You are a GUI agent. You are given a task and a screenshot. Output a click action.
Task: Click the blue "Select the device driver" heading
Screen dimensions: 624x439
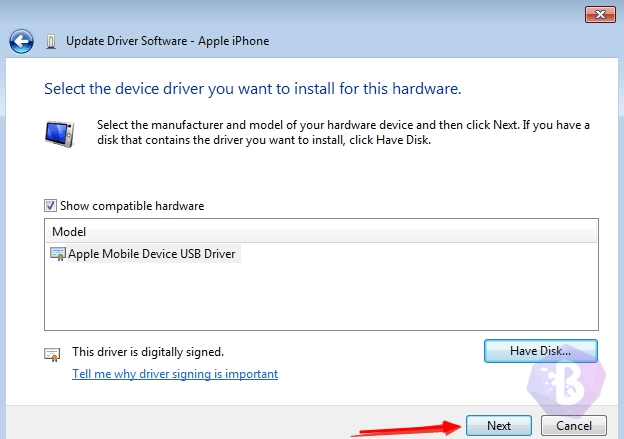[x=252, y=89]
